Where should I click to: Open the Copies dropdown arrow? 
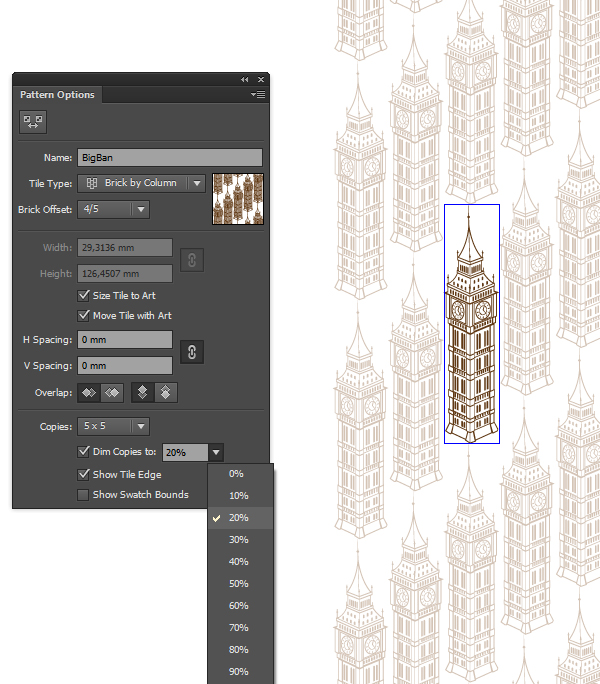click(x=141, y=426)
